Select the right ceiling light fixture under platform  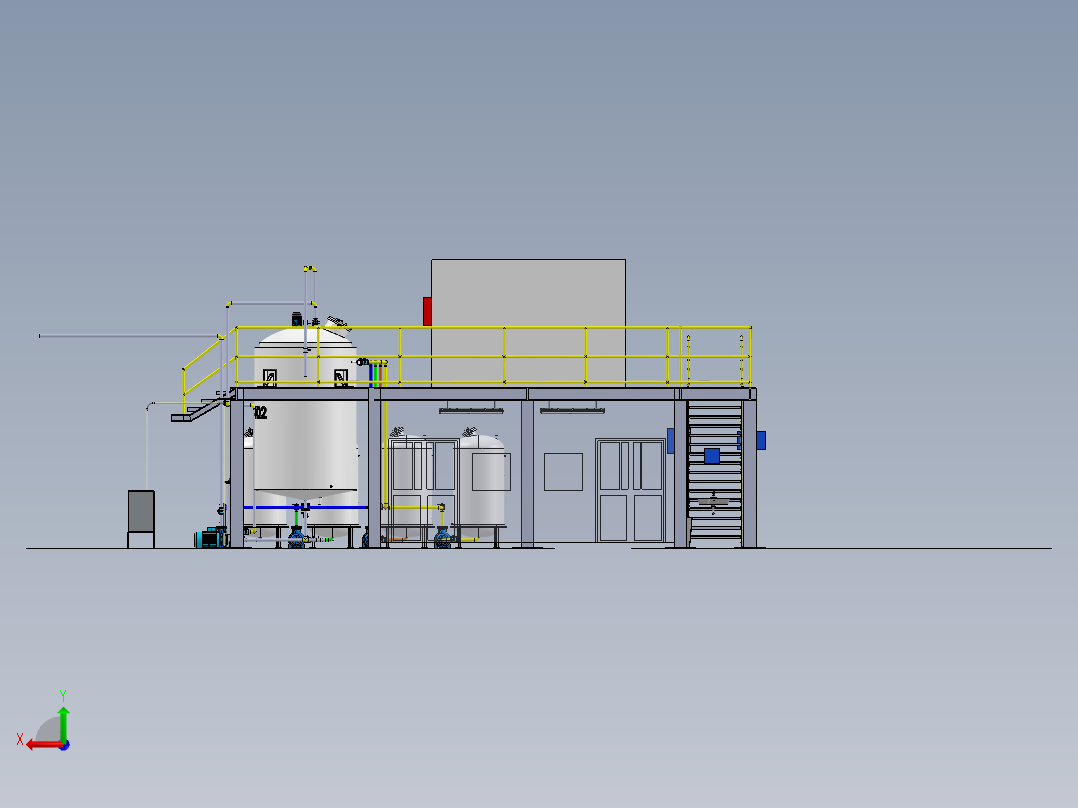pyautogui.click(x=572, y=411)
